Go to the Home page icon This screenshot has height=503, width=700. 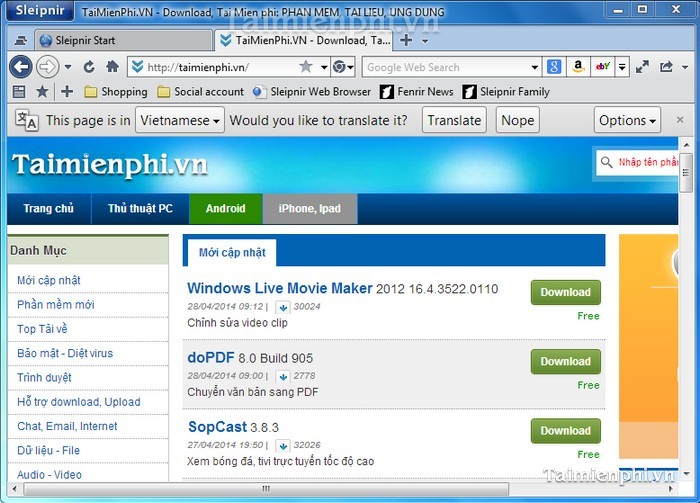tap(110, 67)
